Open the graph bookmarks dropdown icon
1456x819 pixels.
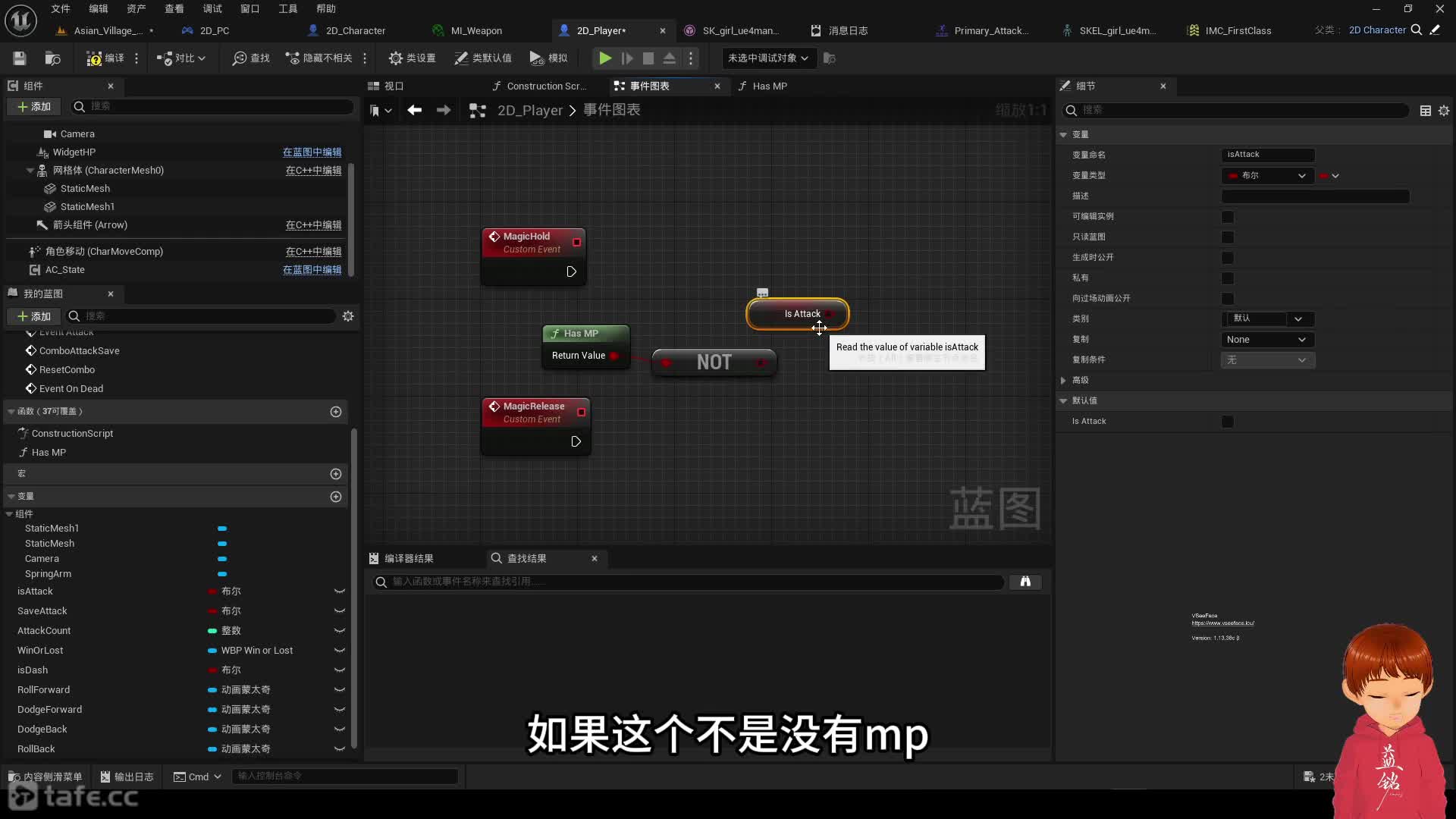pos(381,111)
